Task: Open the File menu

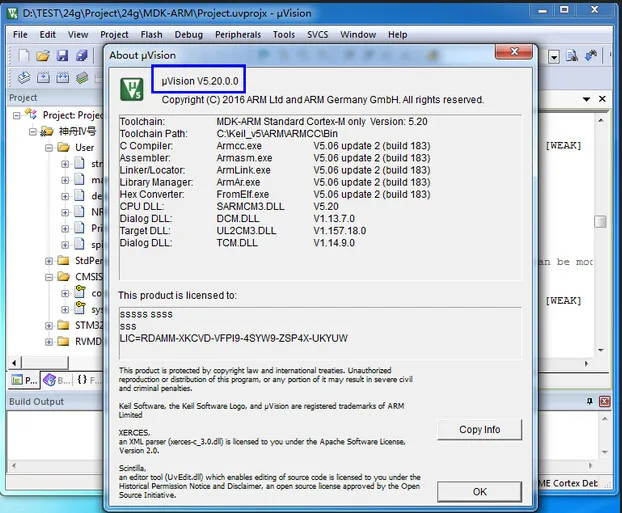Action: coord(20,35)
